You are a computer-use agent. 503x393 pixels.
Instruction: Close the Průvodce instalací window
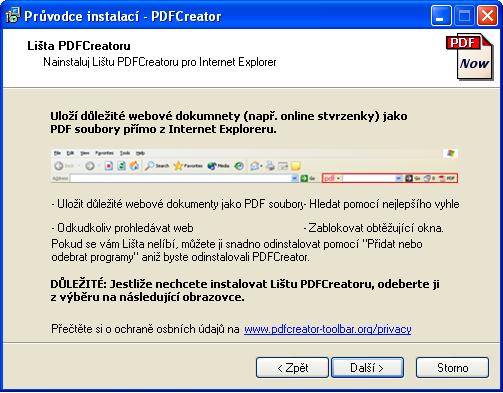click(x=487, y=16)
